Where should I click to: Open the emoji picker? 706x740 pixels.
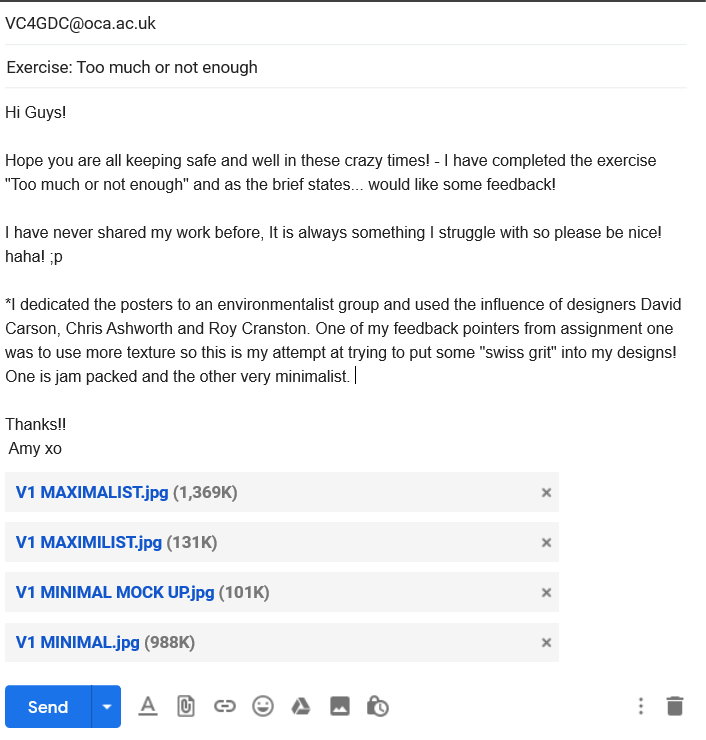pos(263,706)
